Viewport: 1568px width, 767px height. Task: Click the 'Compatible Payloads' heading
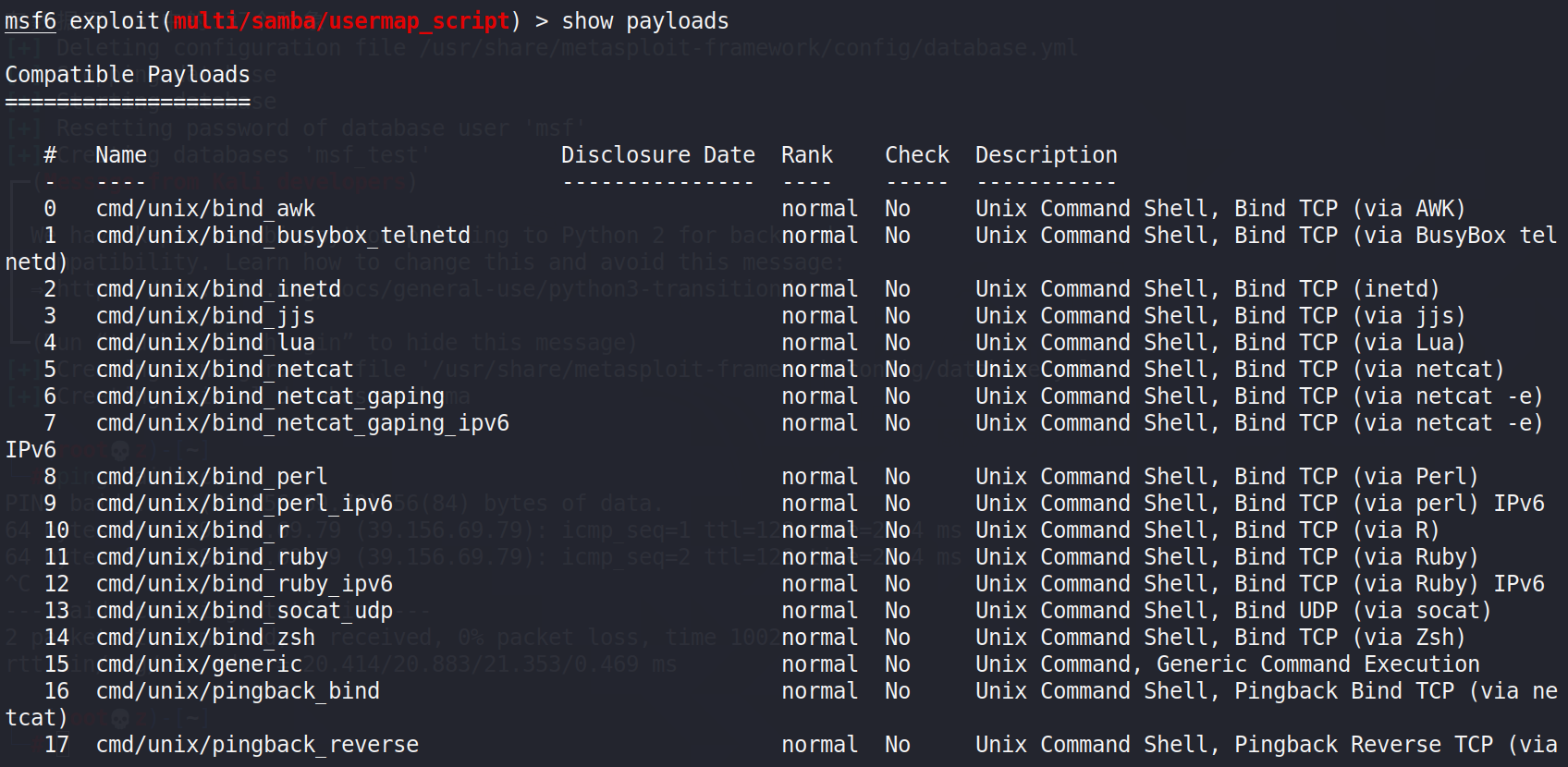click(128, 75)
